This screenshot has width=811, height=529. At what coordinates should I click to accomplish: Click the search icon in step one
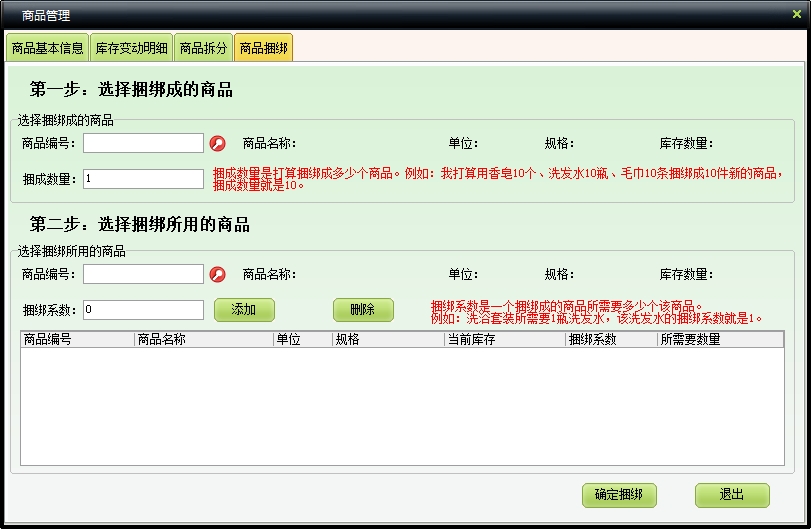(217, 144)
